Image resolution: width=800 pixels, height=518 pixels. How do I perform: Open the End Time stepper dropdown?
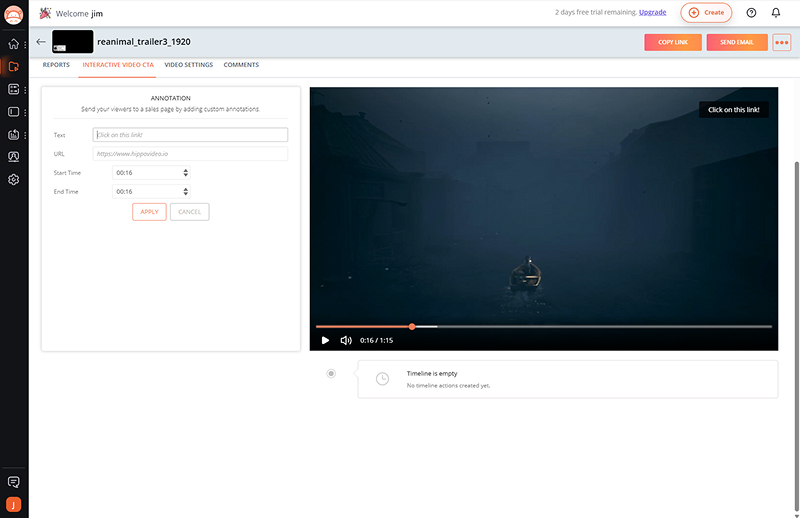point(186,191)
